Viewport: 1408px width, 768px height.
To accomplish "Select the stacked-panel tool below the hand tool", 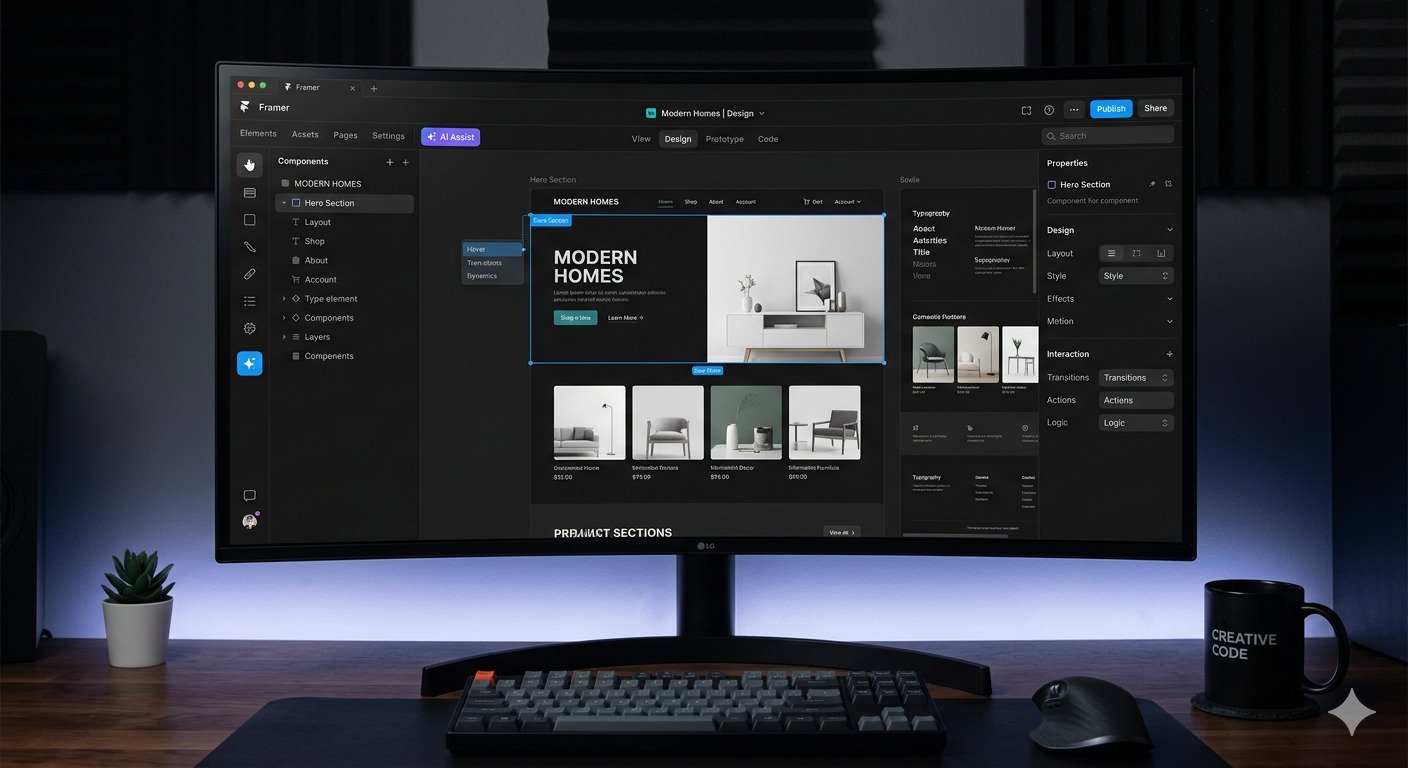I will 250,193.
